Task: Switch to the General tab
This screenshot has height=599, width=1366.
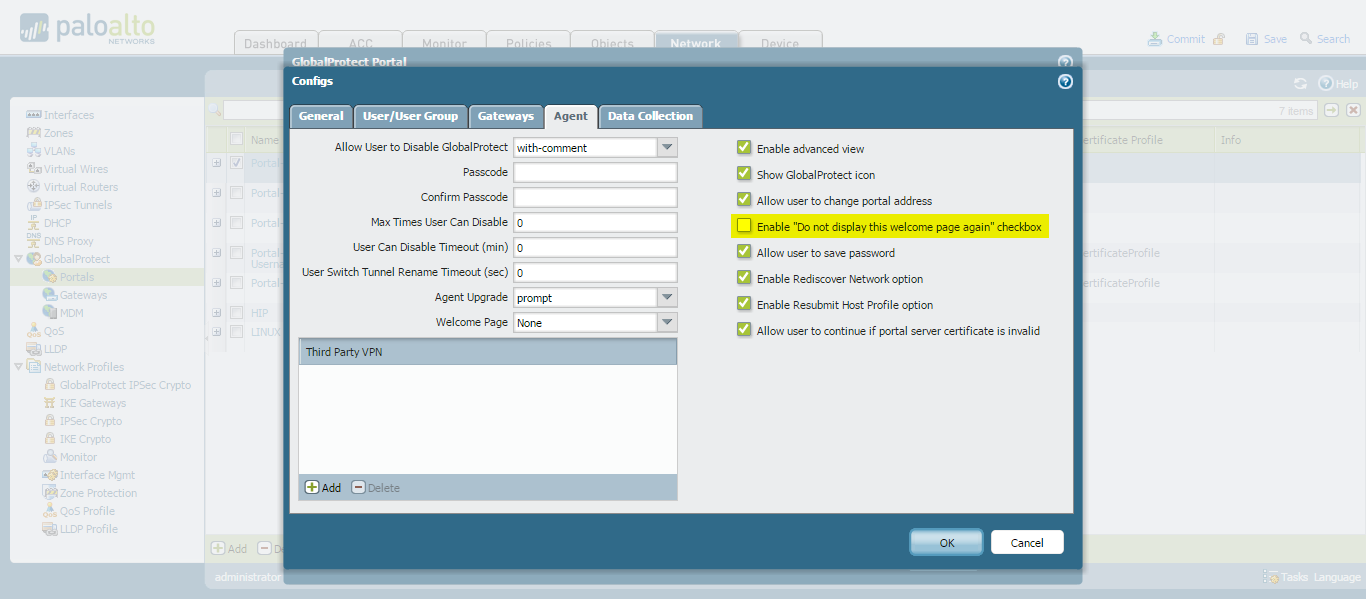Action: (321, 117)
